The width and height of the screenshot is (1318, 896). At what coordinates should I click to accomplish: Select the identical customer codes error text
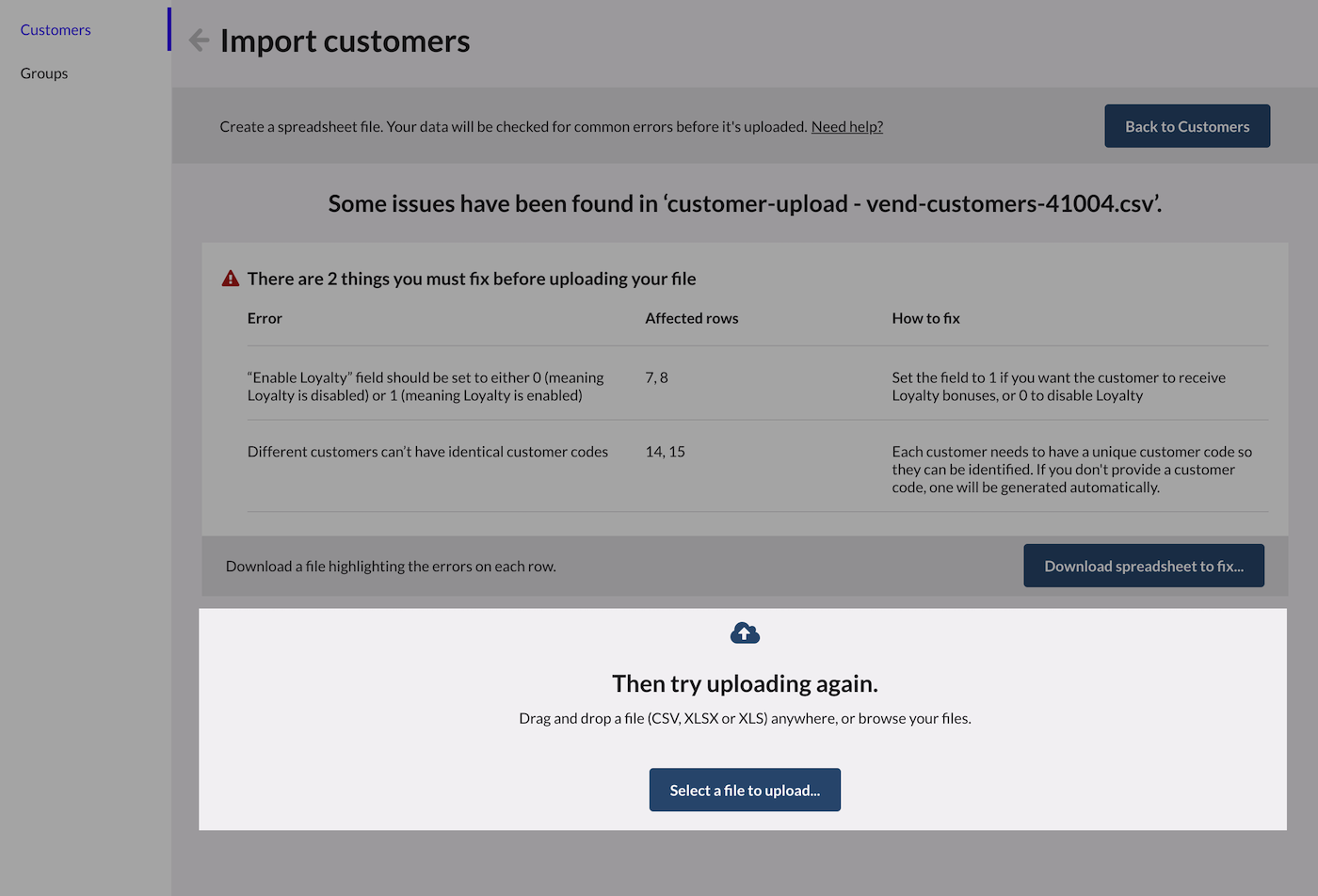[x=427, y=452]
